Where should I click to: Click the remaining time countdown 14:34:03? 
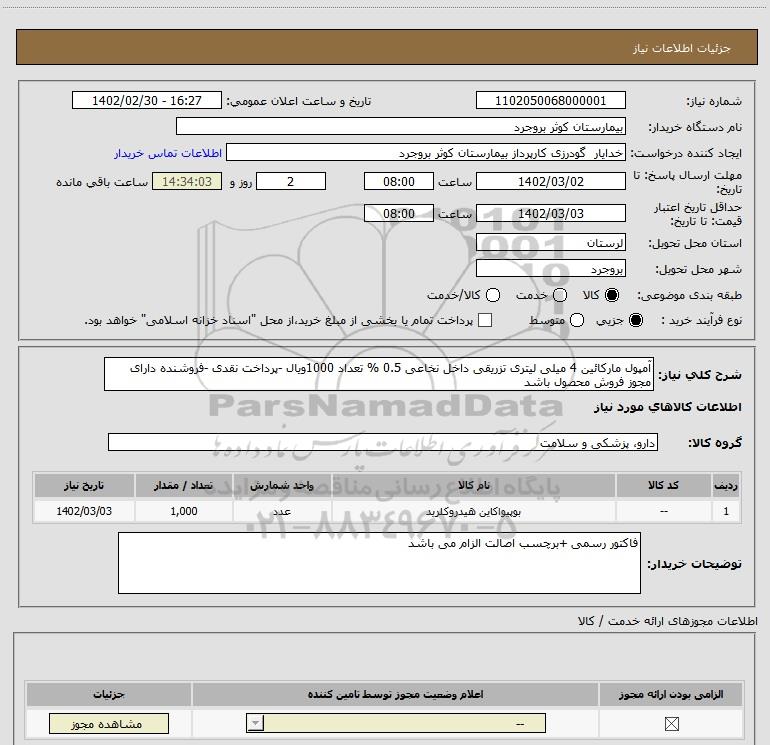(187, 181)
